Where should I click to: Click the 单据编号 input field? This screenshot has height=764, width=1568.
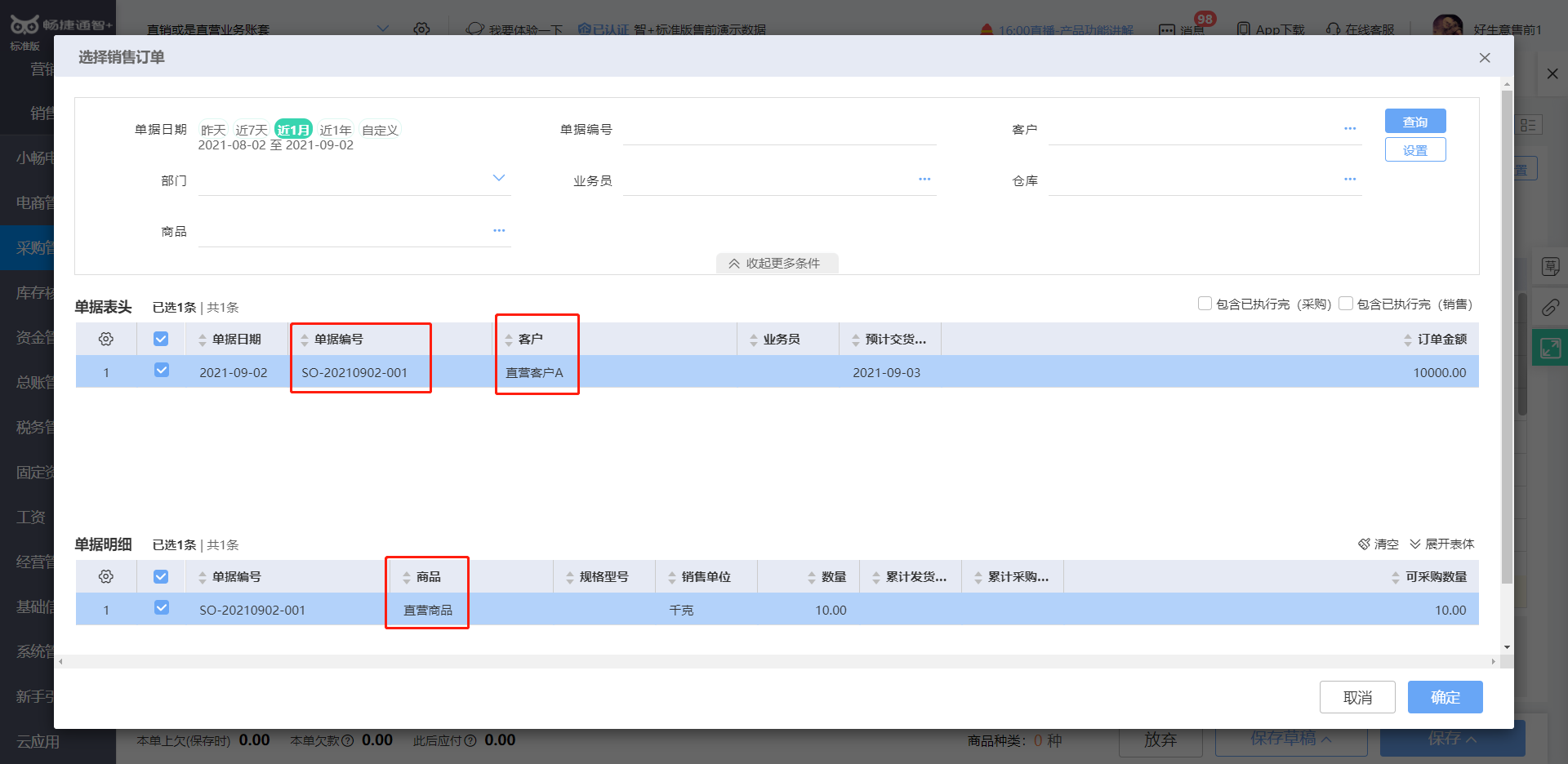pos(779,130)
